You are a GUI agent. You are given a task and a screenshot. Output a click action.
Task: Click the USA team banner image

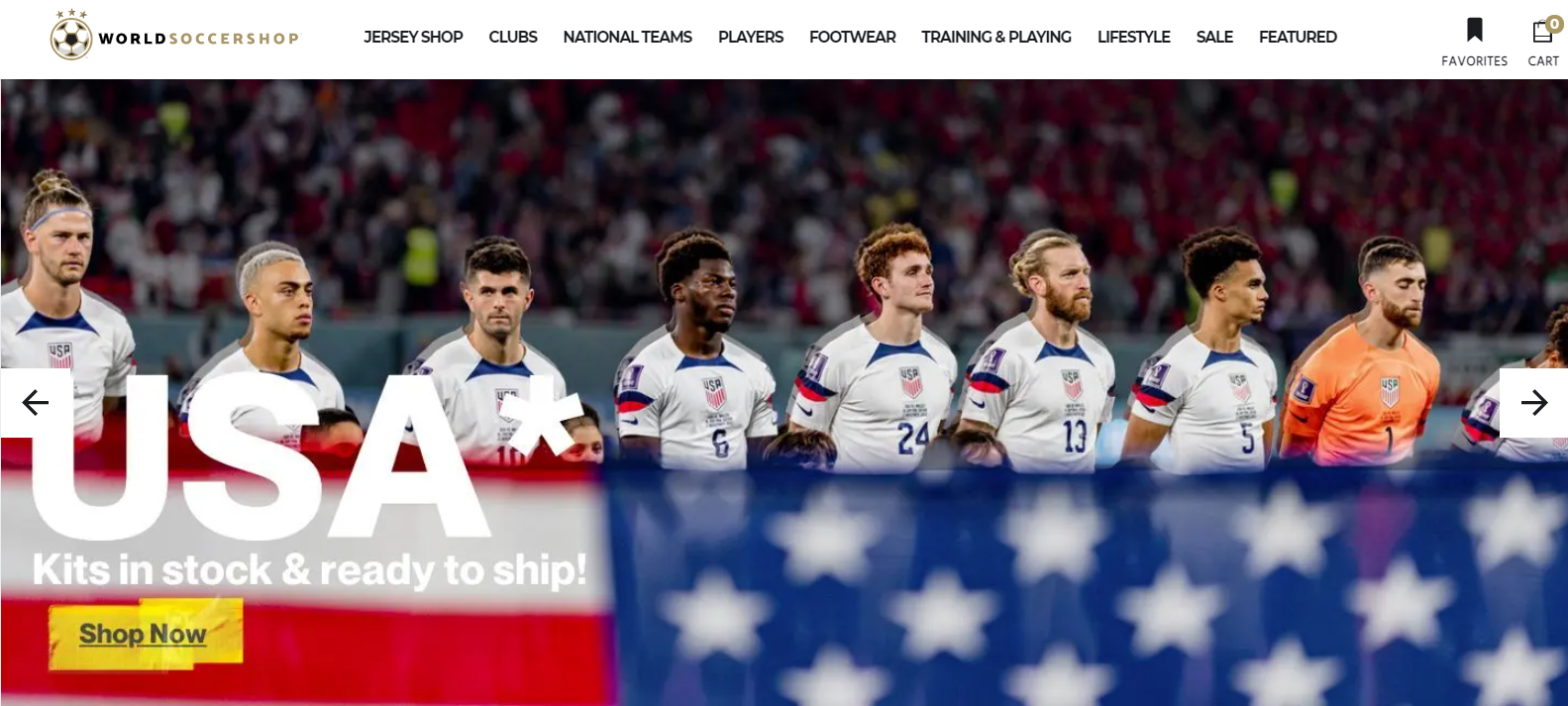[784, 392]
